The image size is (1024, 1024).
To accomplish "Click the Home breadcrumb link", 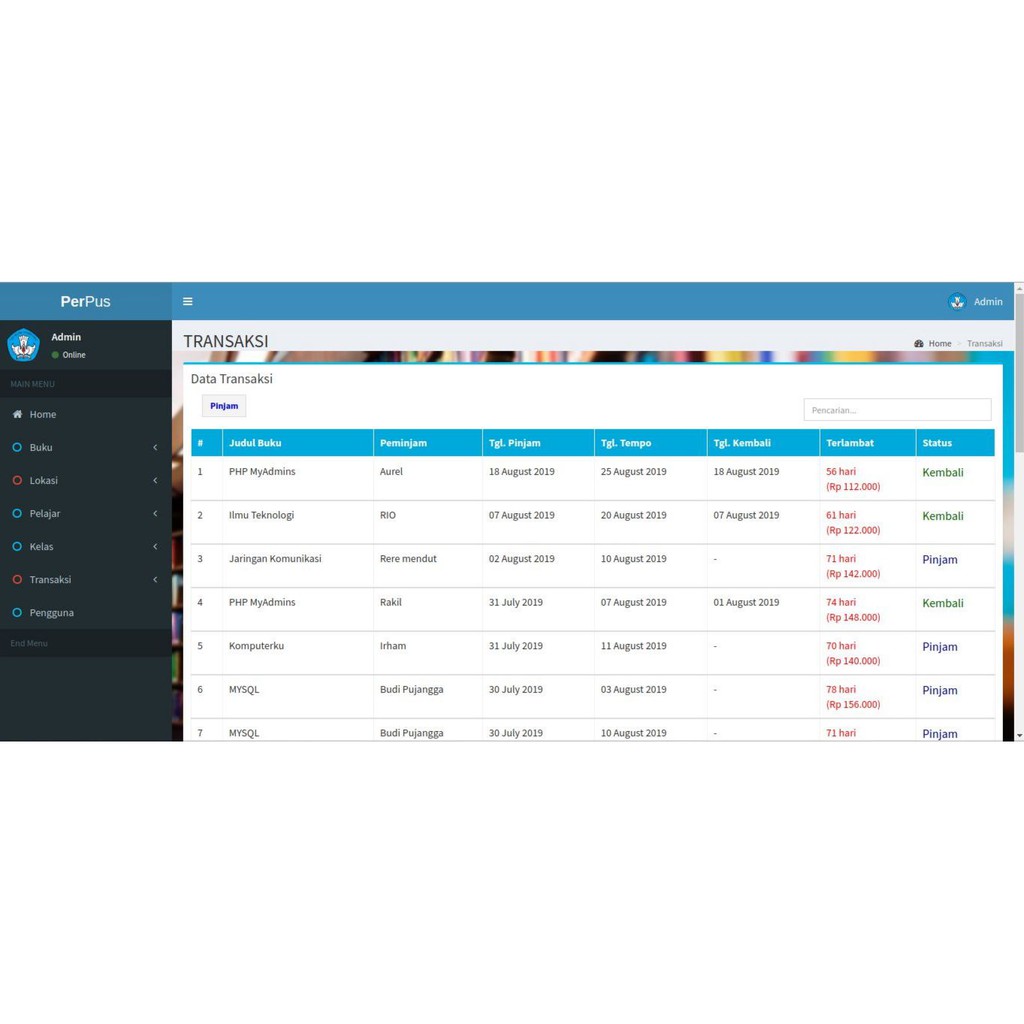I will pyautogui.click(x=940, y=344).
